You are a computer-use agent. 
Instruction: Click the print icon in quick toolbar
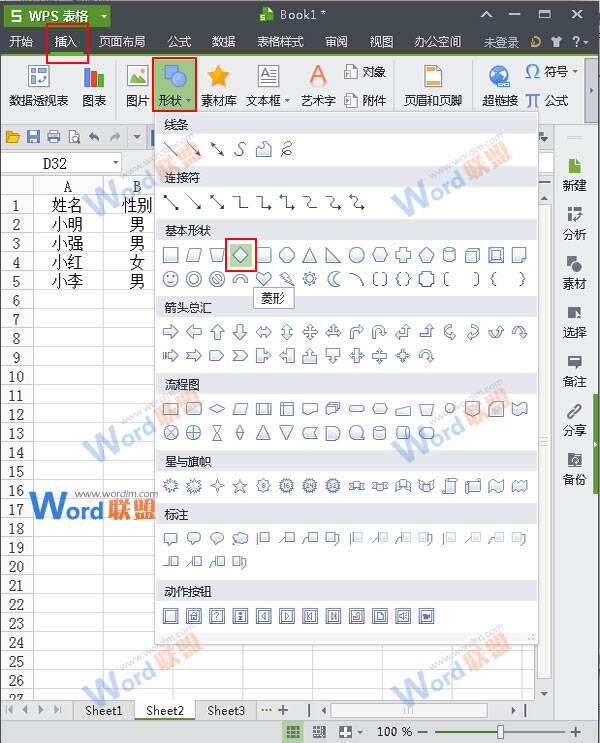click(x=54, y=137)
